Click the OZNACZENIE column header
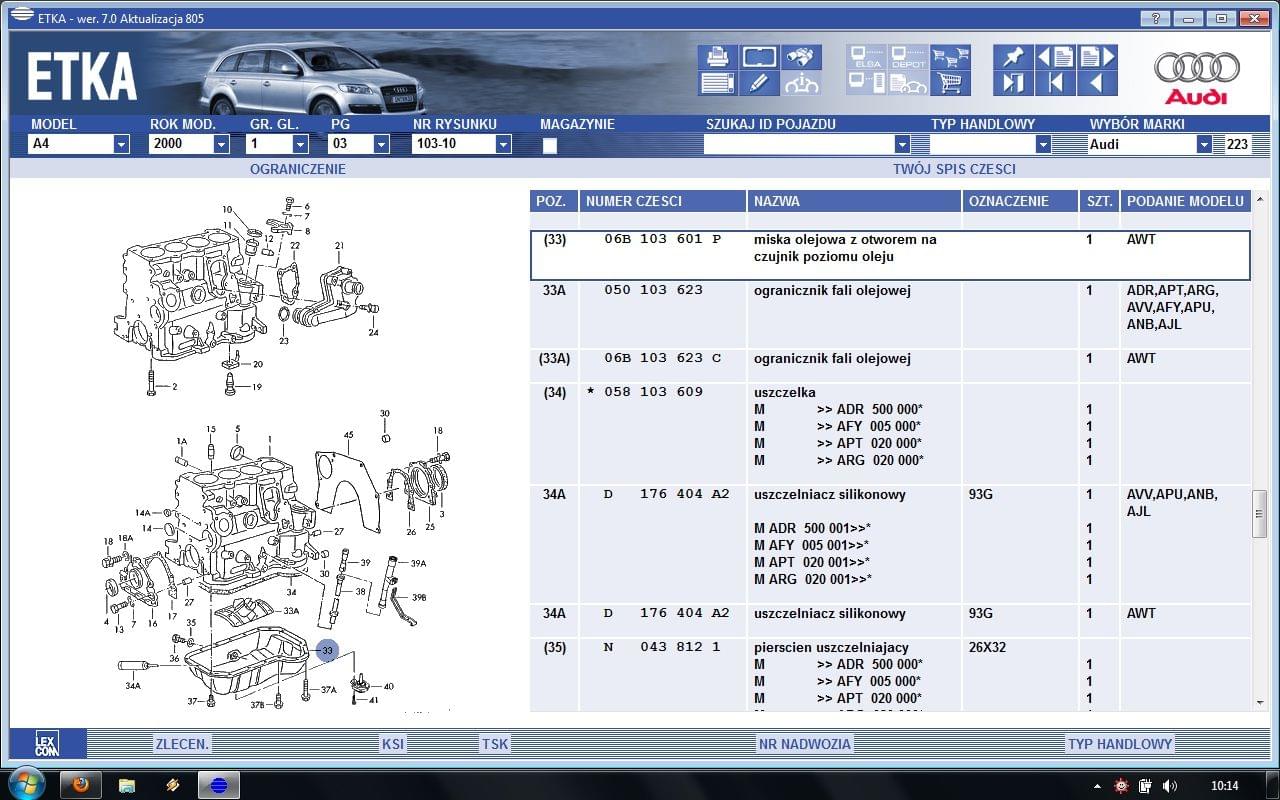Viewport: 1280px width, 800px height. coord(1020,201)
